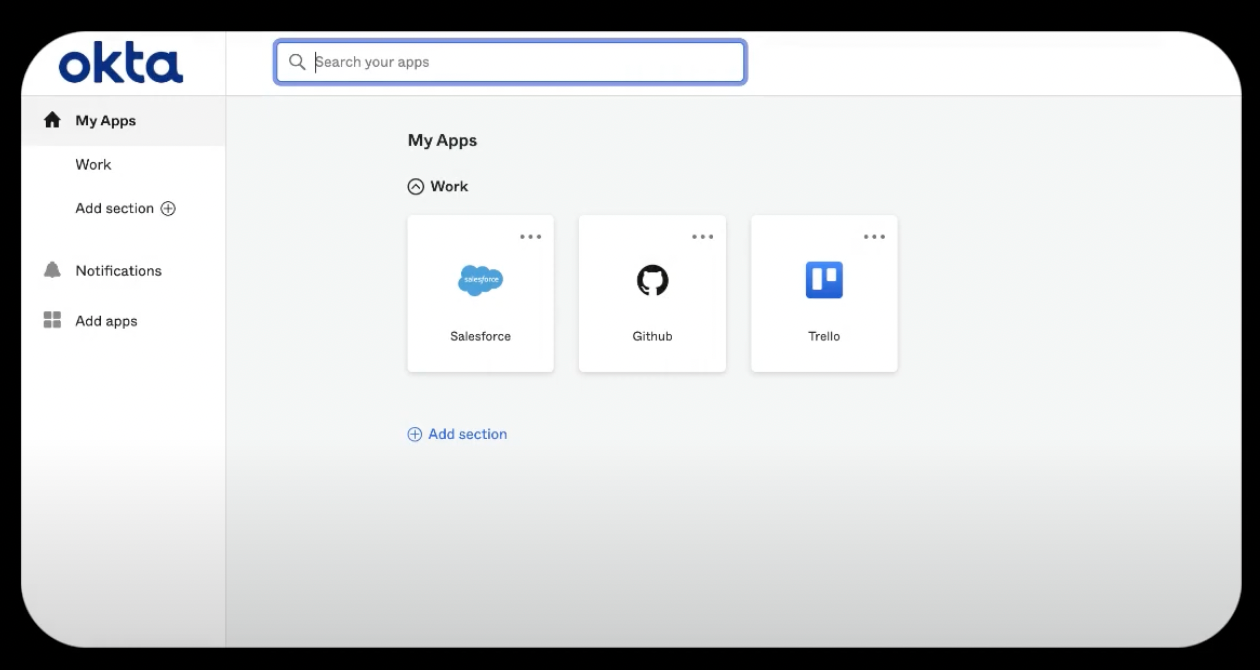This screenshot has width=1260, height=670.
Task: Click the home icon beside My Apps
Action: click(x=53, y=120)
